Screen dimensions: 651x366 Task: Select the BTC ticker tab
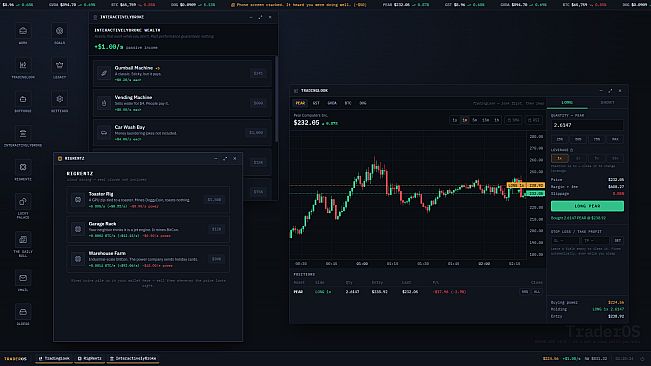coord(348,103)
